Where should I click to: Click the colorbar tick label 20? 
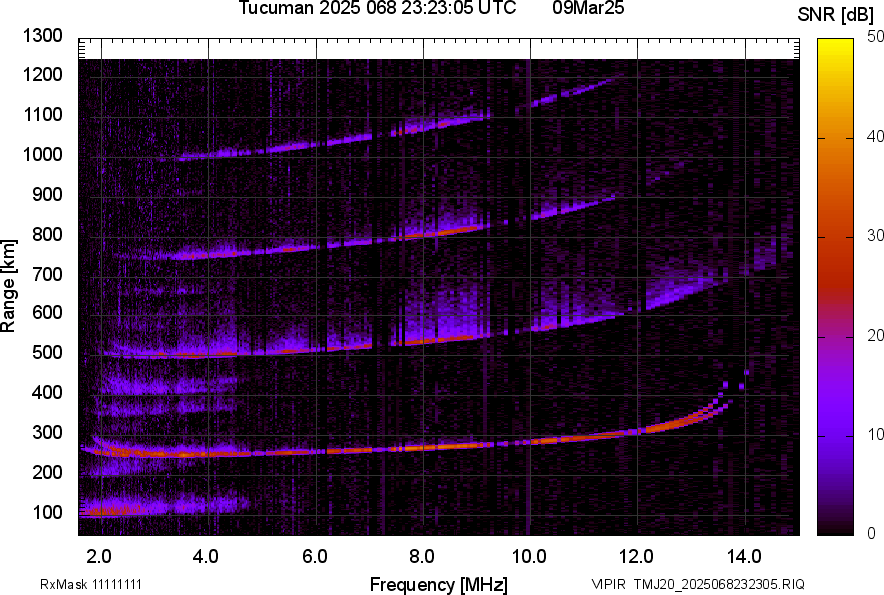click(876, 335)
